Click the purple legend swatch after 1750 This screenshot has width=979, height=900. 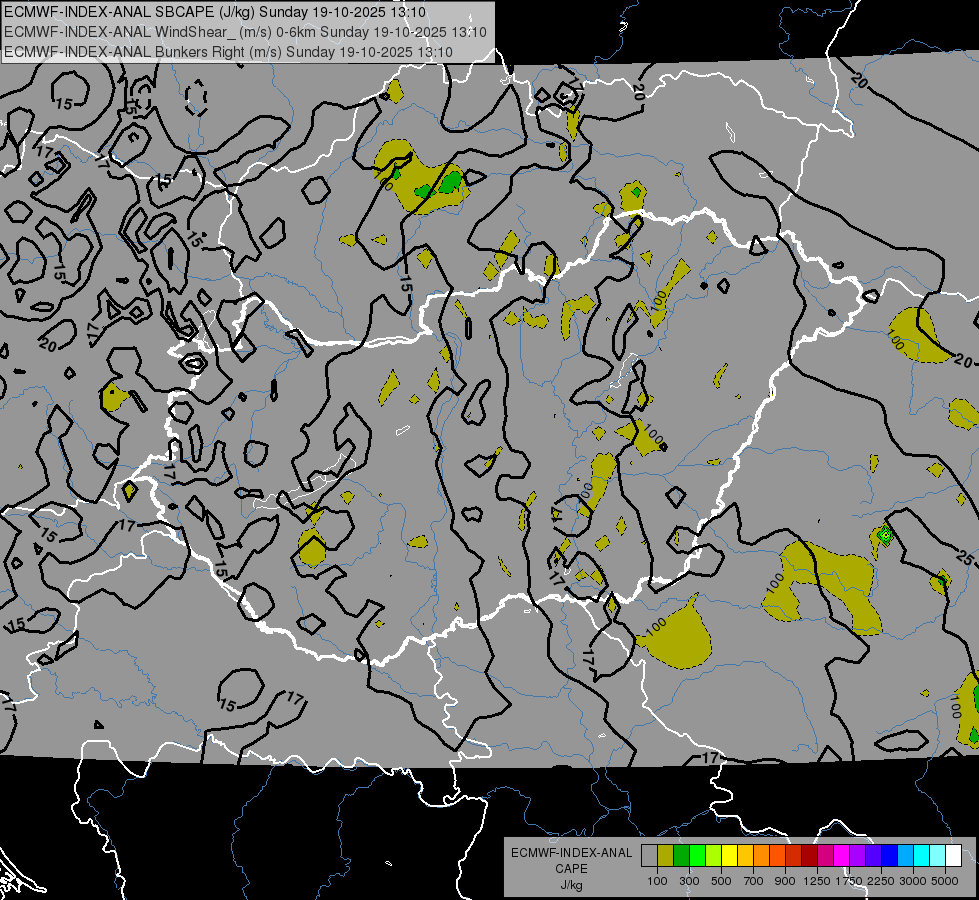(x=857, y=856)
